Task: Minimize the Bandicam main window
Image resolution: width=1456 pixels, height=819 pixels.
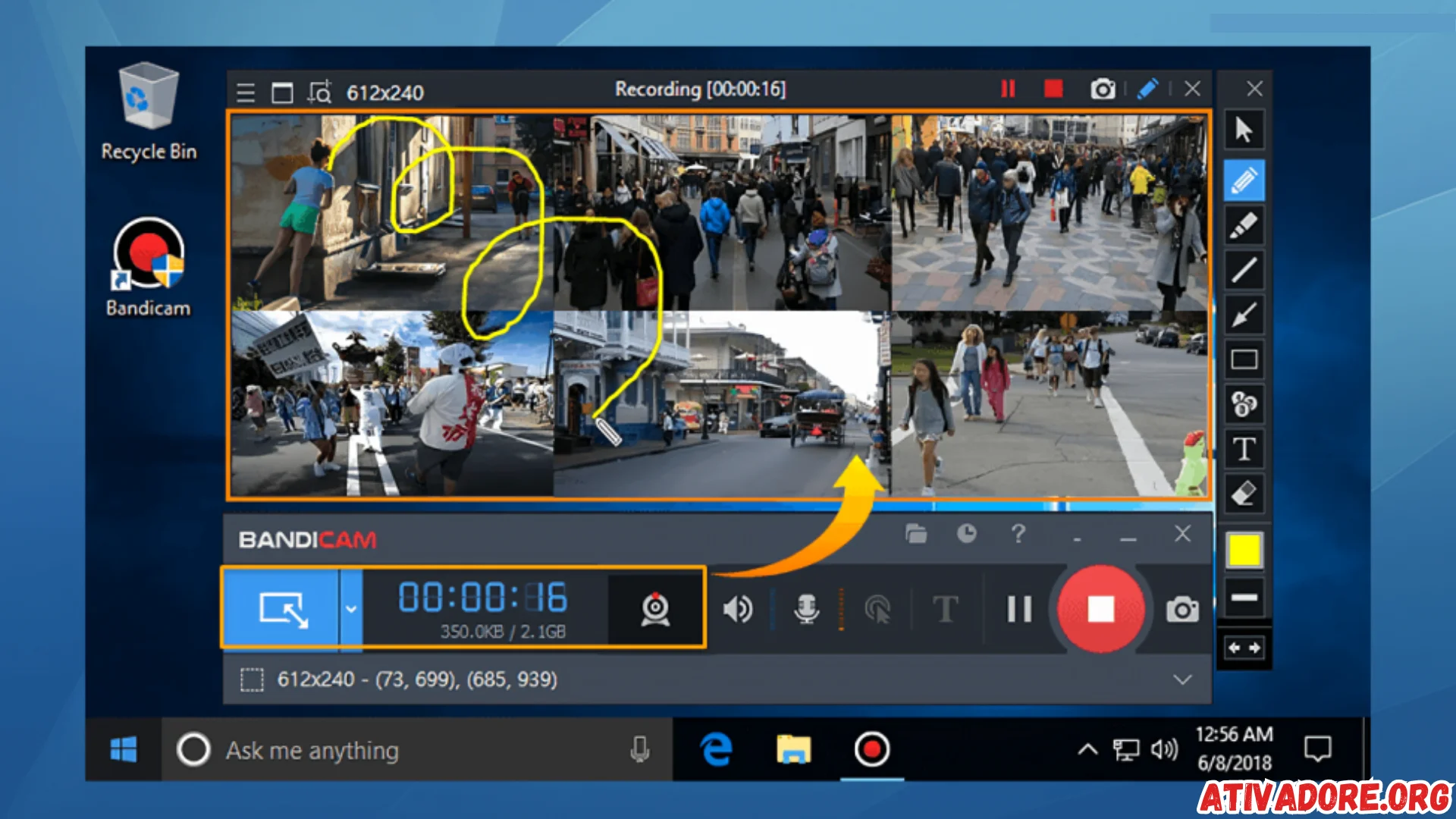Action: [1128, 538]
